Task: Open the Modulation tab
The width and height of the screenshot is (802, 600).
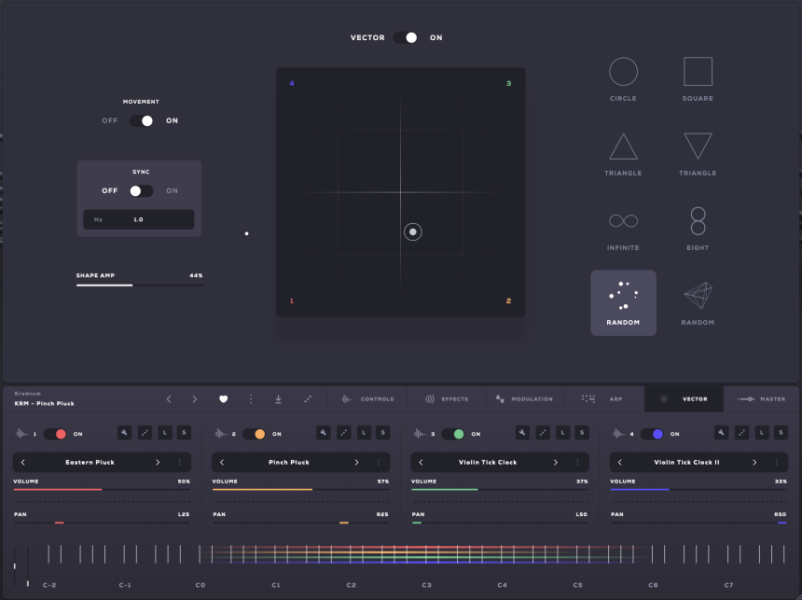Action: tap(525, 398)
